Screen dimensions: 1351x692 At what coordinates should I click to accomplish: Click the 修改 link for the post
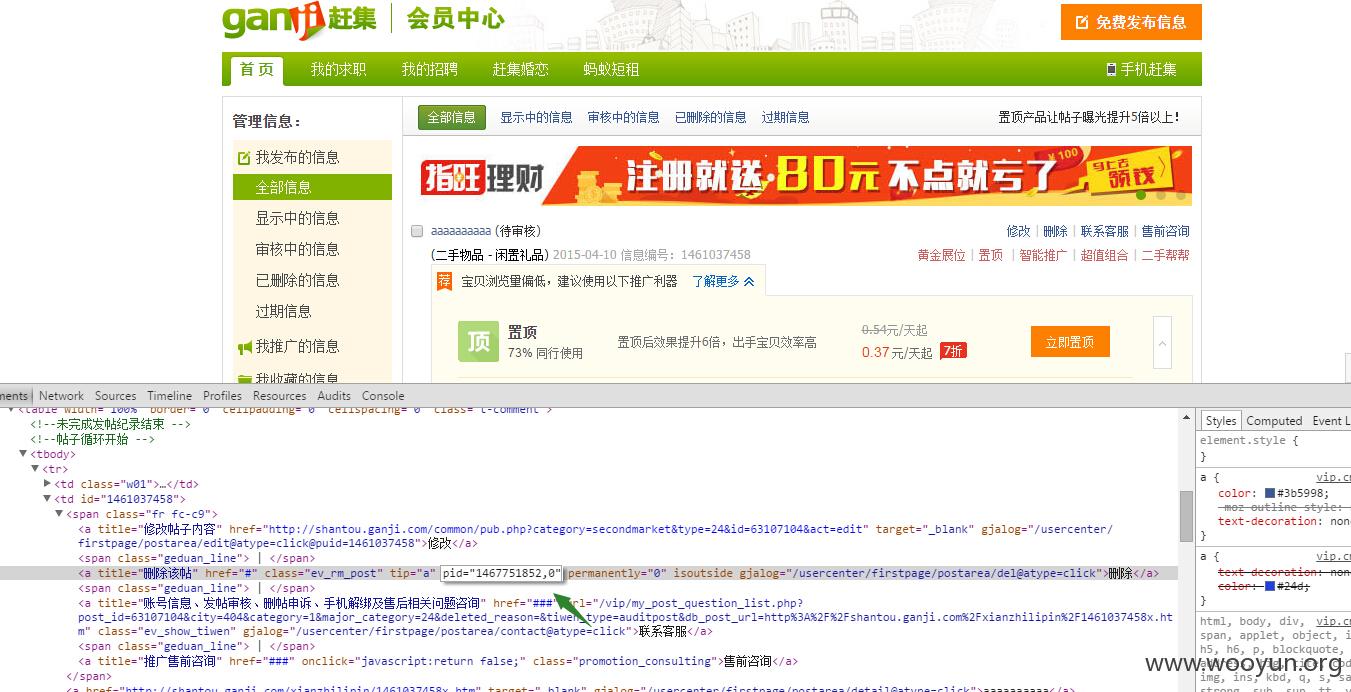[1018, 231]
